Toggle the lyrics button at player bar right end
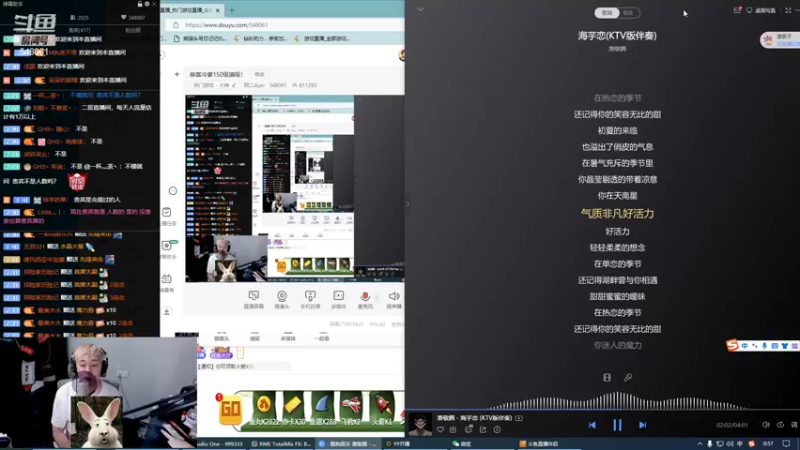Image resolution: width=800 pixels, height=450 pixels. point(794,425)
